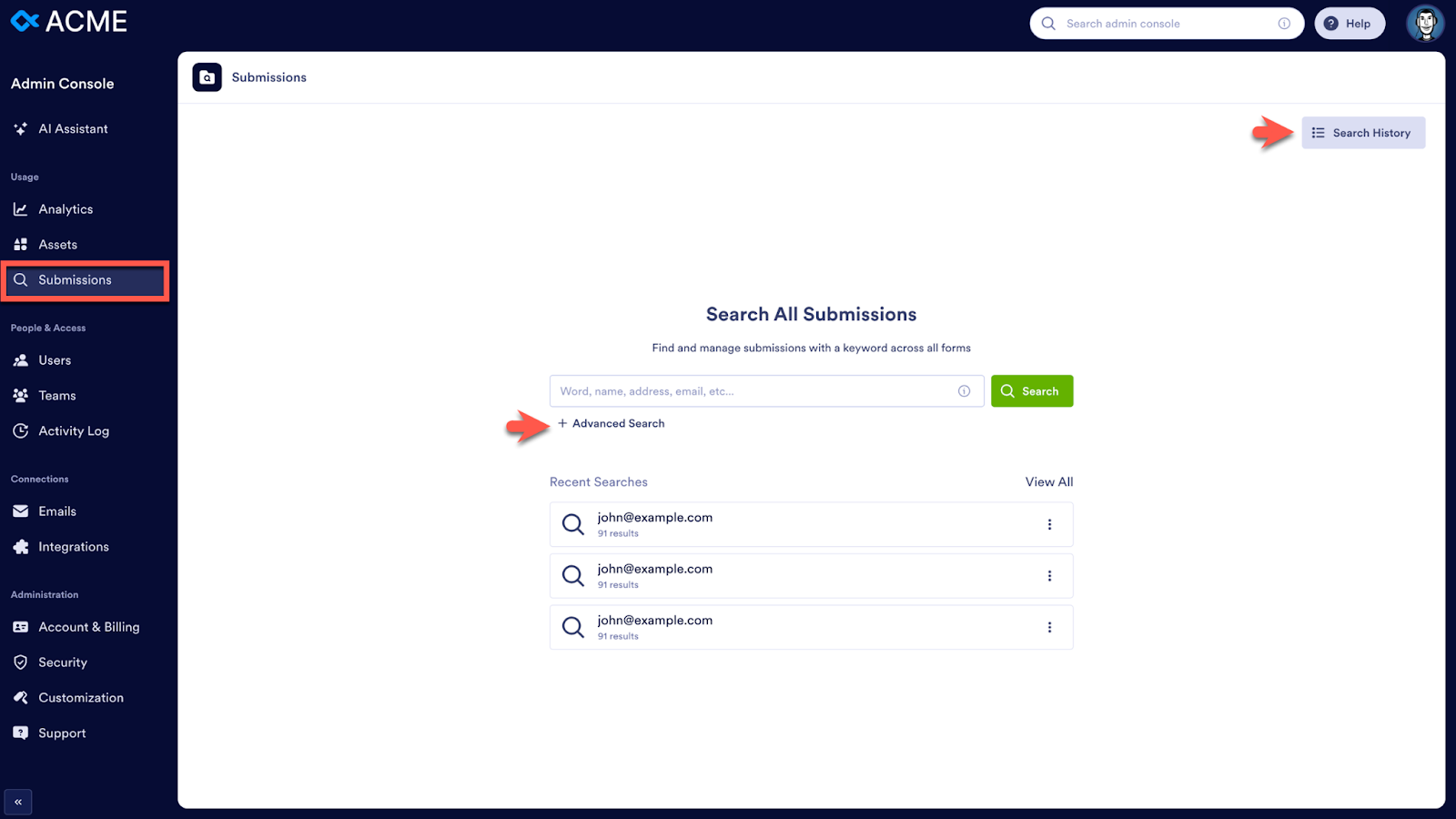The width and height of the screenshot is (1456, 819).
Task: Open the Teams section
Action: (x=57, y=395)
